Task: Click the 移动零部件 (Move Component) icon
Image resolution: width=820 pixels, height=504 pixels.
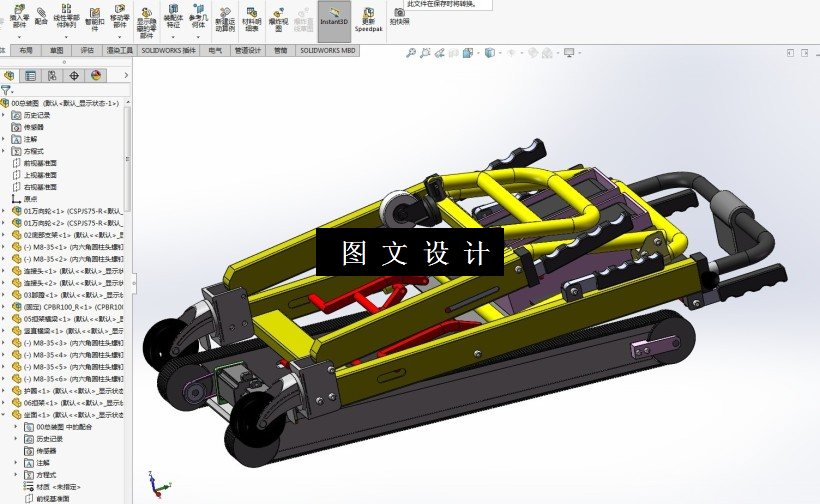Action: coord(120,8)
